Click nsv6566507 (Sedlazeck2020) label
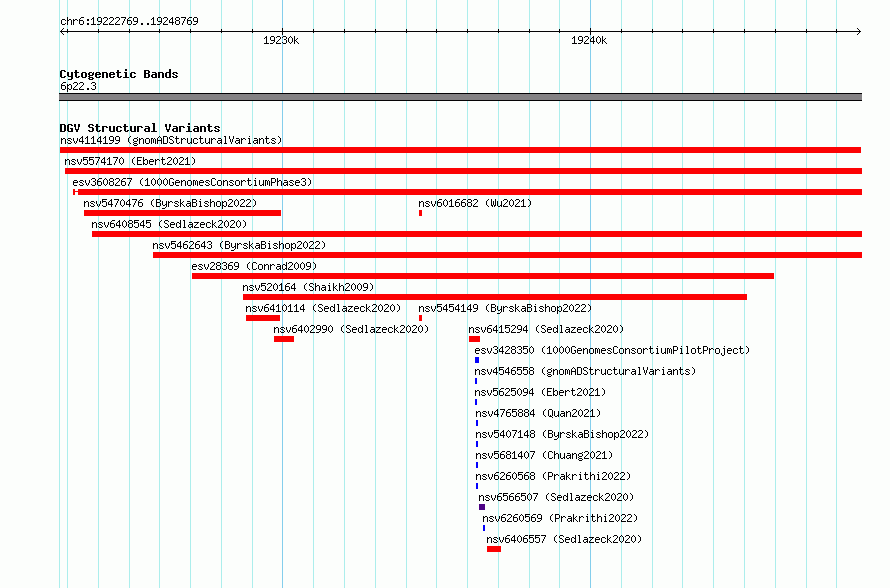The height and width of the screenshot is (588, 890). (556, 497)
